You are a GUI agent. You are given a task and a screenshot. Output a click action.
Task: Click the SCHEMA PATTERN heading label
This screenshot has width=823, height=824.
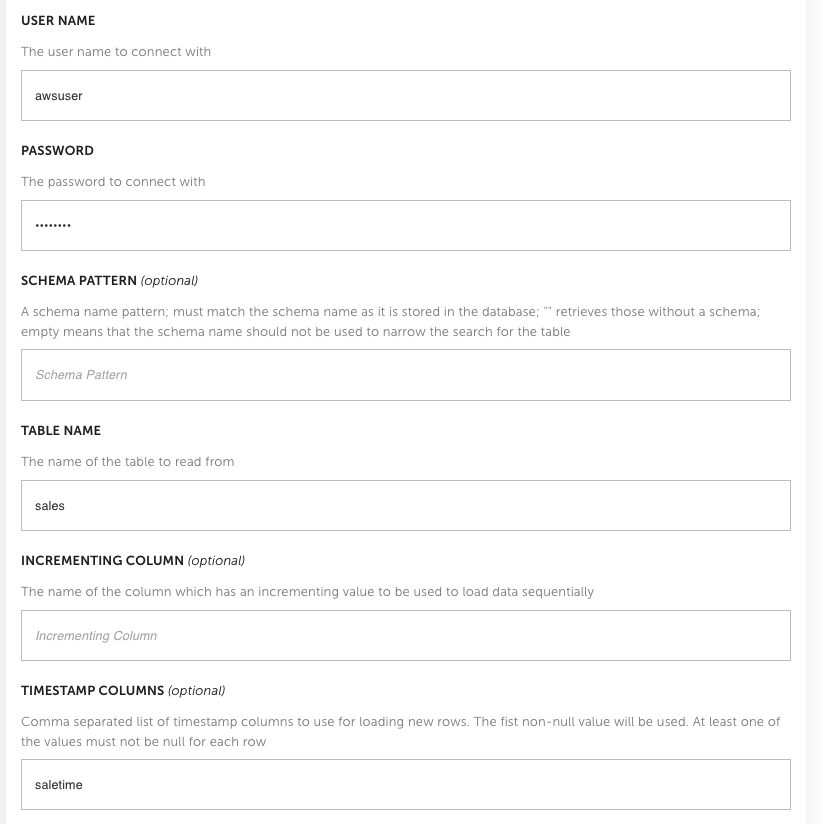click(x=79, y=281)
